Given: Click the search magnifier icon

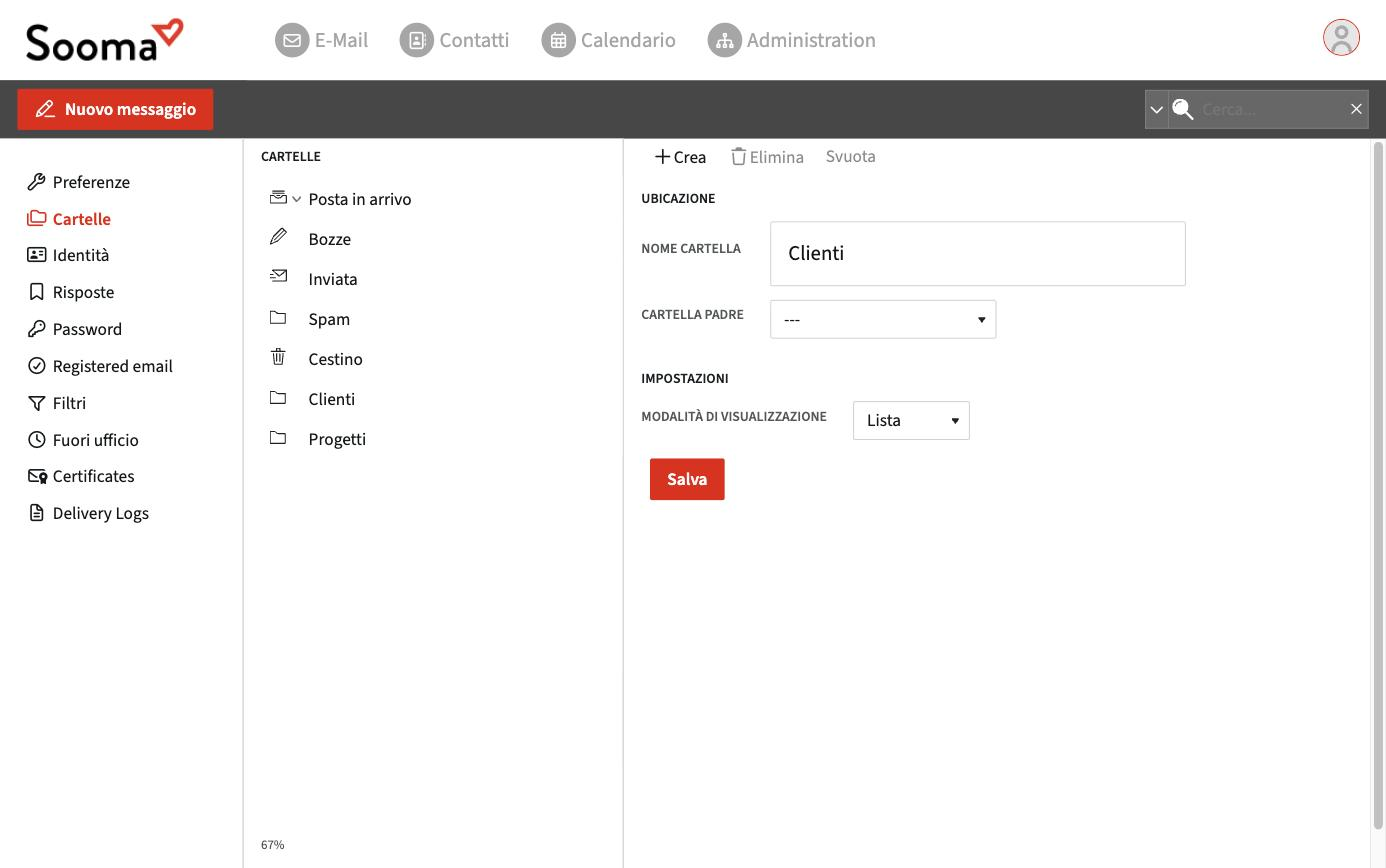Looking at the screenshot, I should pyautogui.click(x=1183, y=109).
